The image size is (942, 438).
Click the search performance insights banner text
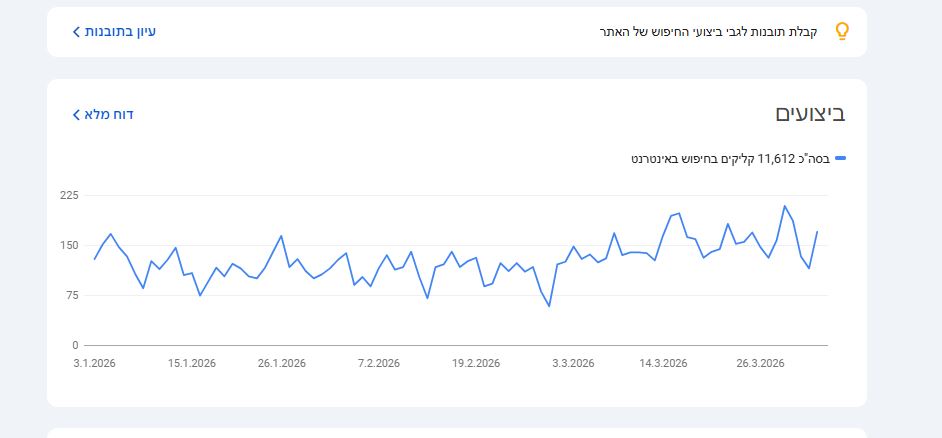[x=708, y=32]
